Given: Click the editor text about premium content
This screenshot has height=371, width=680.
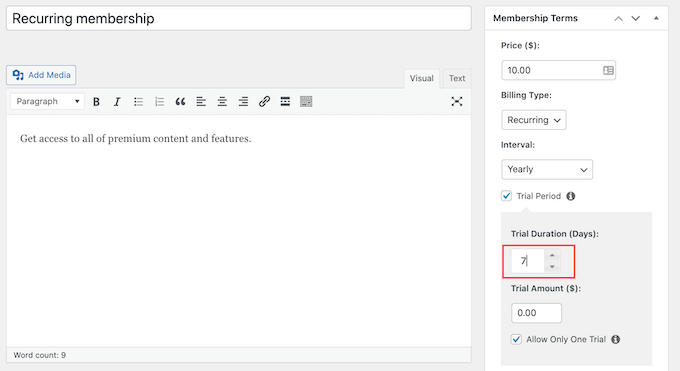Looking at the screenshot, I should click(x=136, y=138).
